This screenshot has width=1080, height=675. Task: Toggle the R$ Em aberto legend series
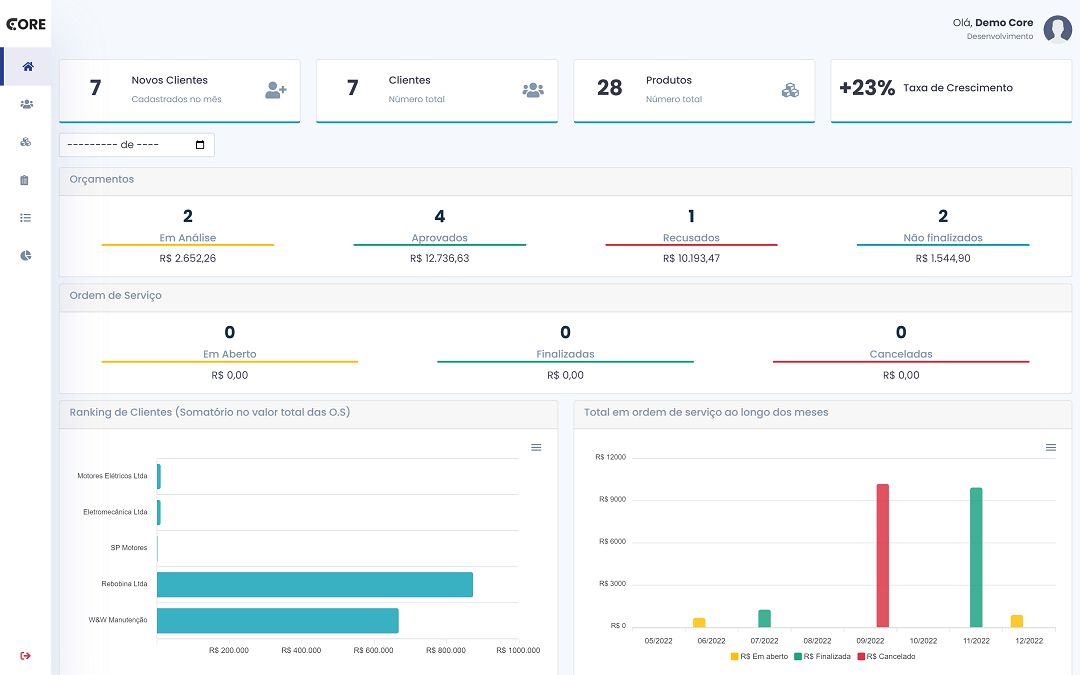click(760, 656)
